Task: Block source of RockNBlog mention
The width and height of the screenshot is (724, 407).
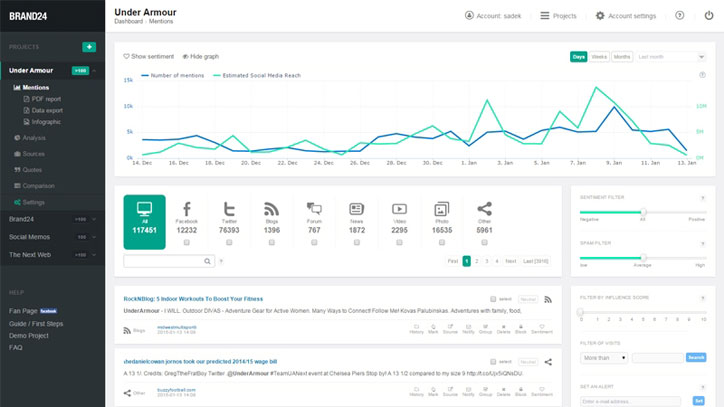Action: click(x=520, y=329)
